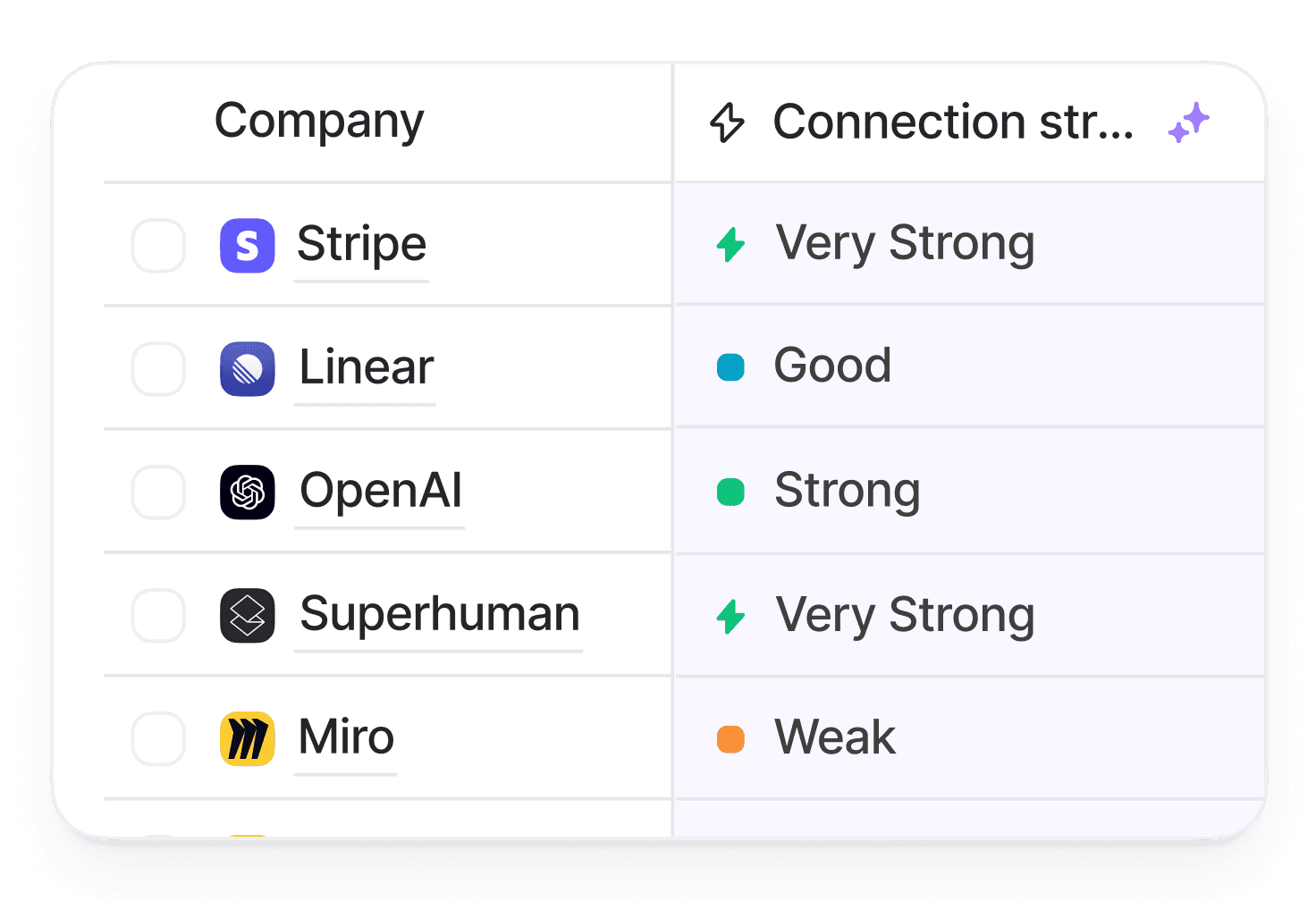
Task: Enable the checkbox for Miro
Action: [158, 738]
